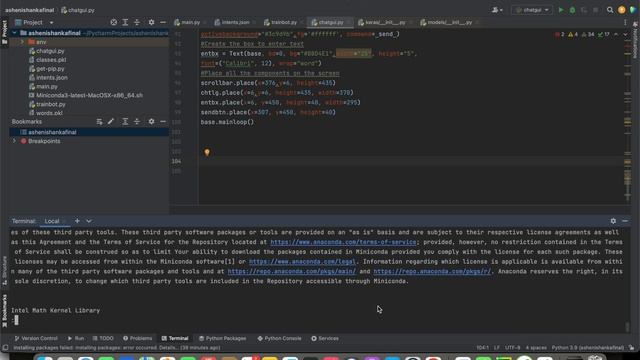
Task: Open the UTF-8 encoding selector
Action: pos(512,348)
